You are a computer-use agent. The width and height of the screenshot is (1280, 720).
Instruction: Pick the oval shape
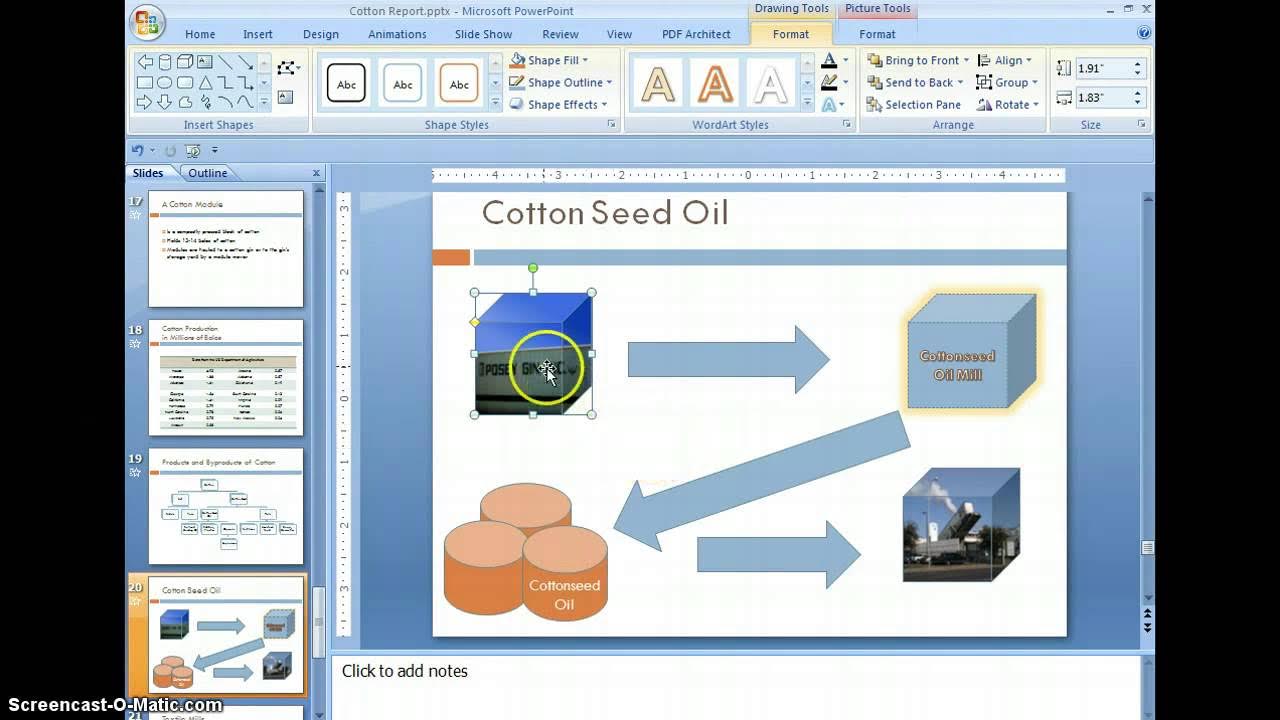click(x=165, y=82)
